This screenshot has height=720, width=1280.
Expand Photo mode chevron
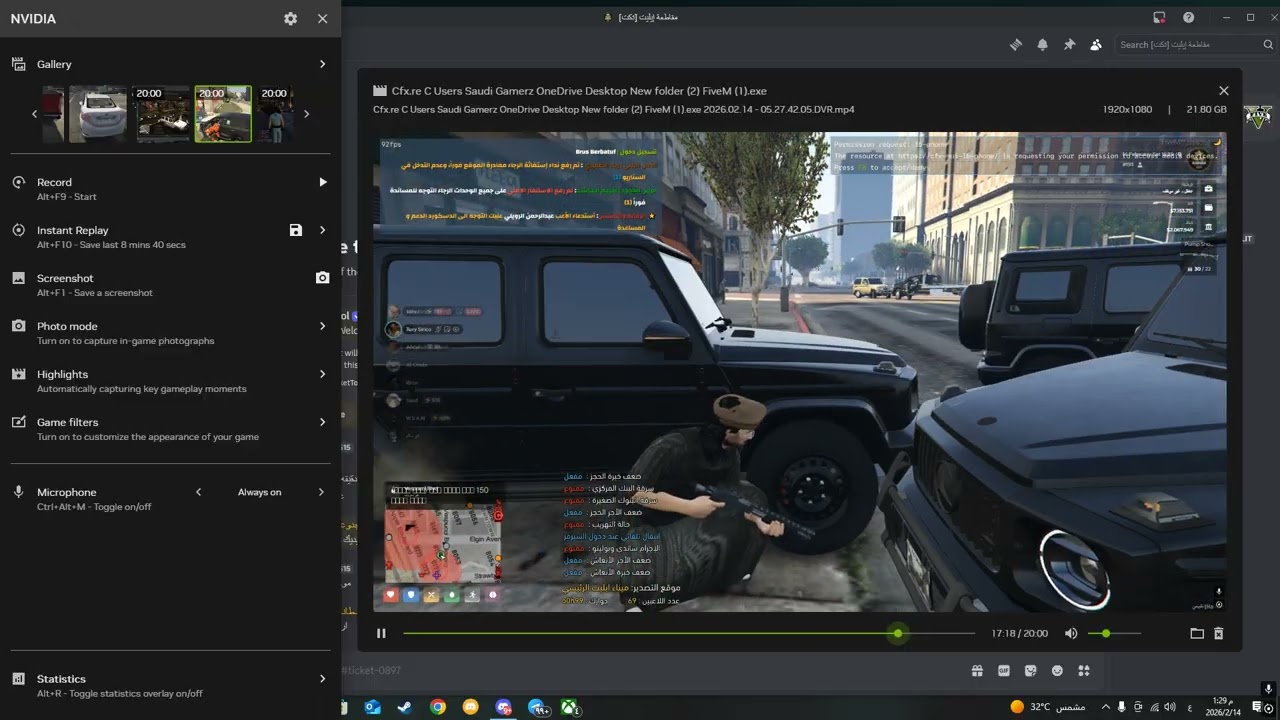[x=322, y=326]
